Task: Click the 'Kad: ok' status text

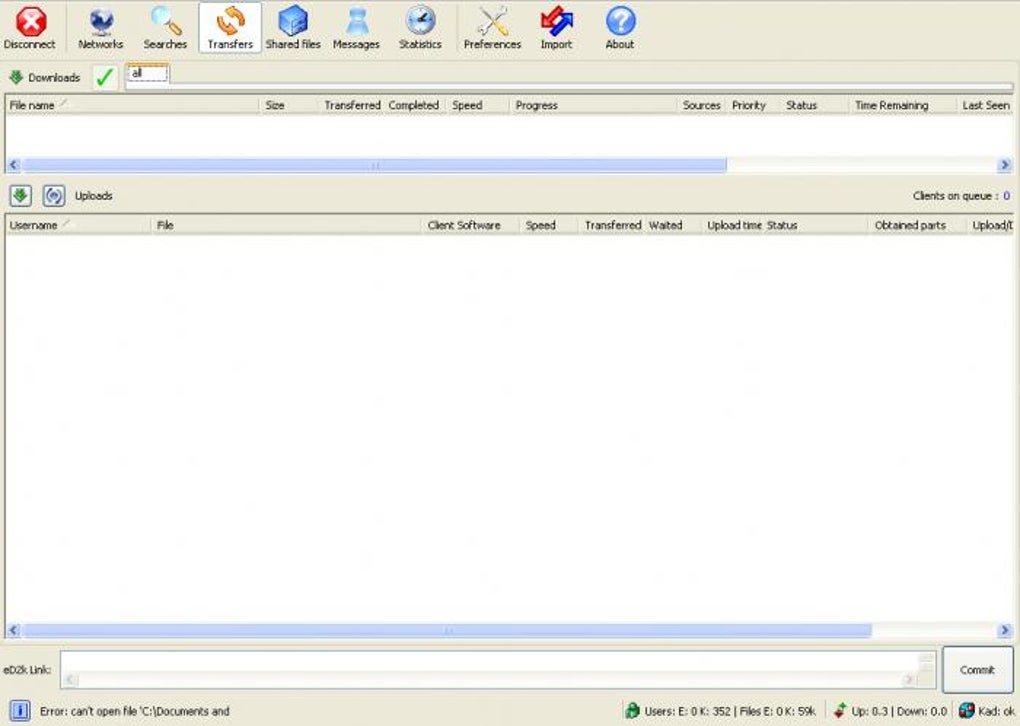Action: pos(997,711)
